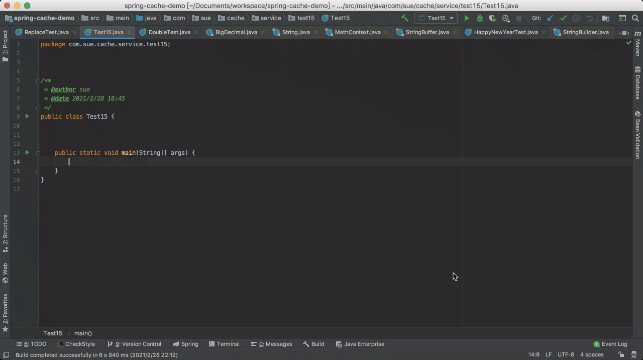Close the ReplaceTest.java tab
The width and height of the screenshot is (643, 360).
tap(74, 32)
